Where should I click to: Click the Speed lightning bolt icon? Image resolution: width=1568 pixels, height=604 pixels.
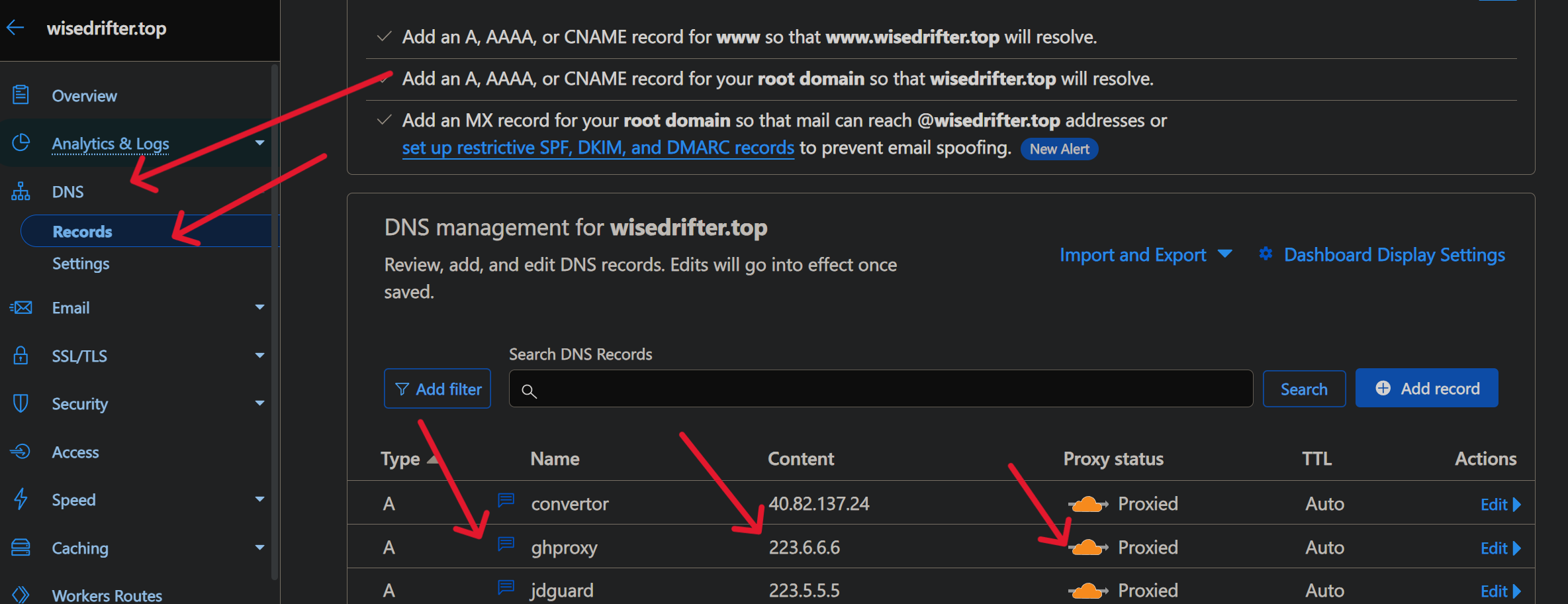click(21, 499)
